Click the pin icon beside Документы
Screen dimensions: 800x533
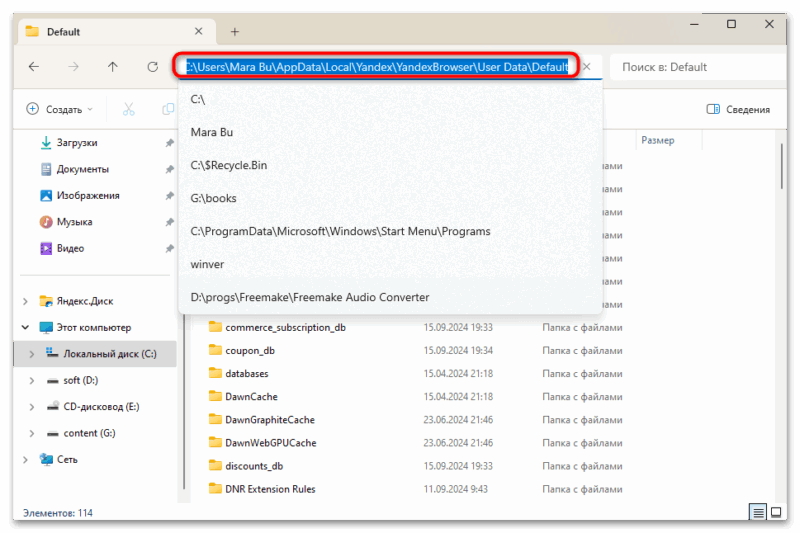(169, 169)
